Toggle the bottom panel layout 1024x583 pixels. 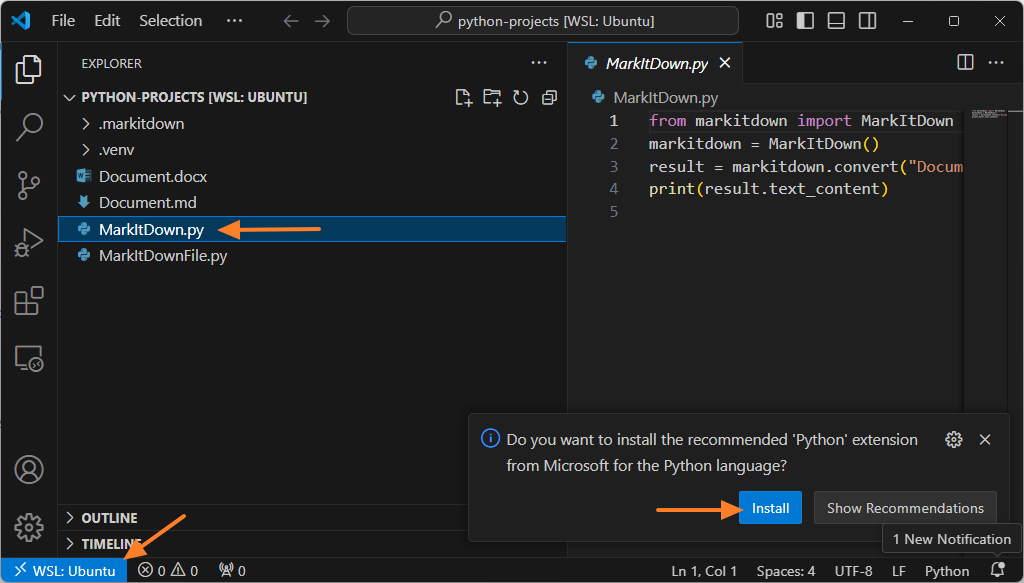[x=837, y=21]
